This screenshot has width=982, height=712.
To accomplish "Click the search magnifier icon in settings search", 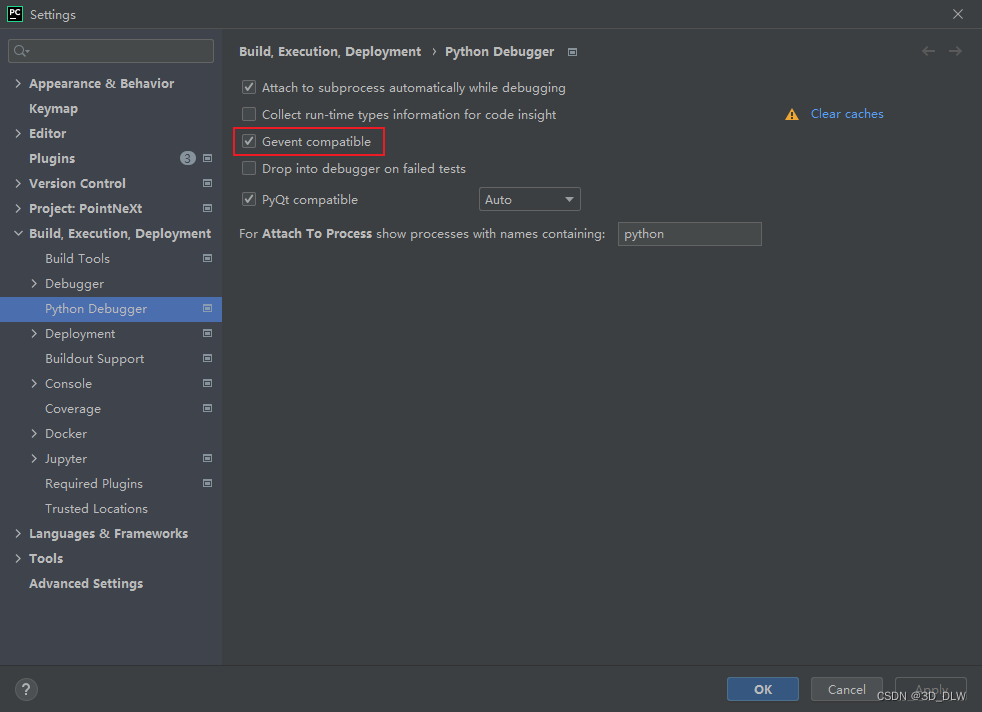I will [x=21, y=51].
